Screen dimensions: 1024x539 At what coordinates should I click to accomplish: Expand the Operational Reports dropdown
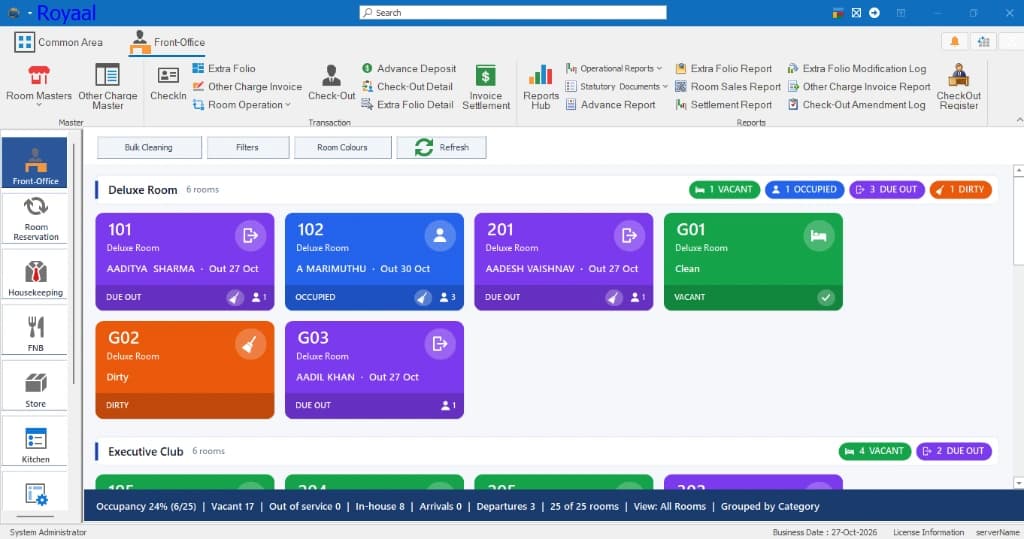(x=614, y=68)
